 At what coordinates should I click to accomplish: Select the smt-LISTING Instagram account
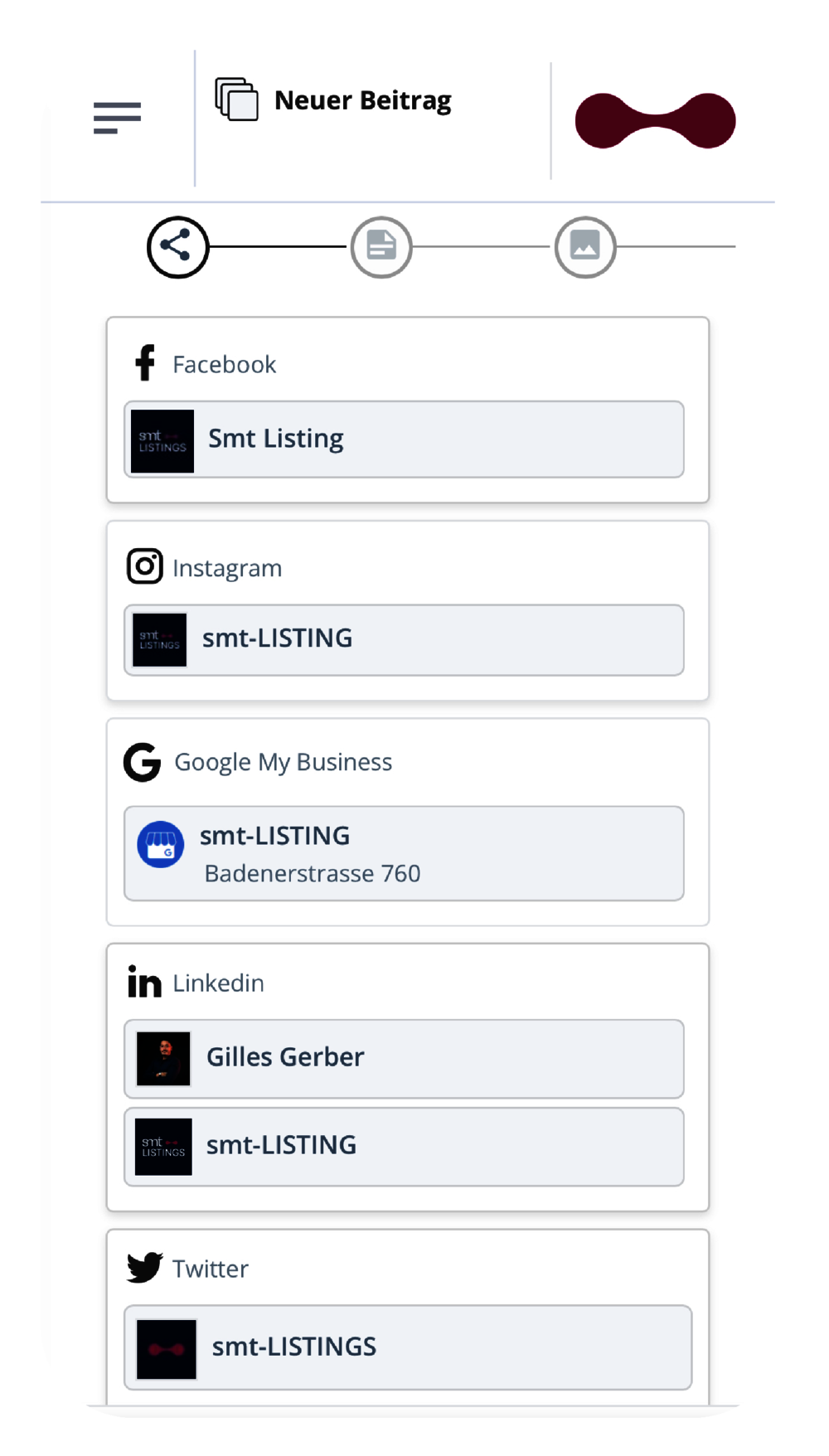(404, 640)
